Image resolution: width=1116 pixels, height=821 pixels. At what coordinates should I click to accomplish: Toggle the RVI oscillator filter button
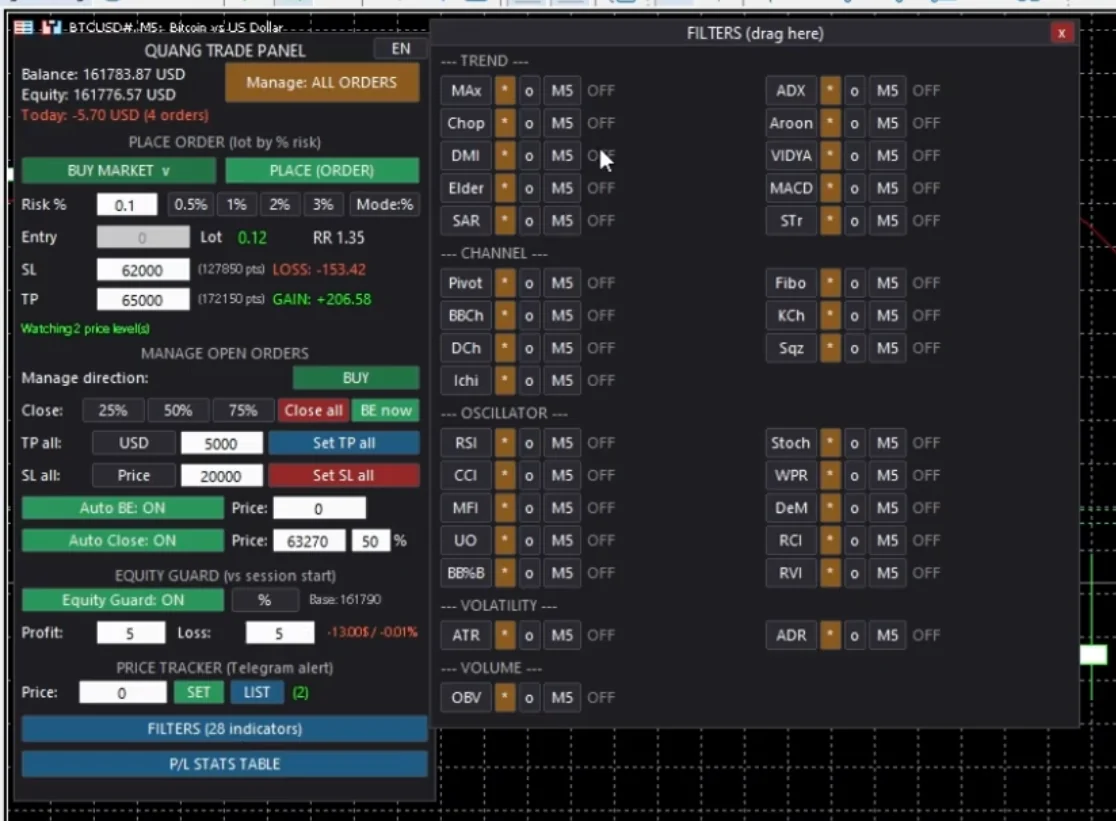(x=791, y=573)
